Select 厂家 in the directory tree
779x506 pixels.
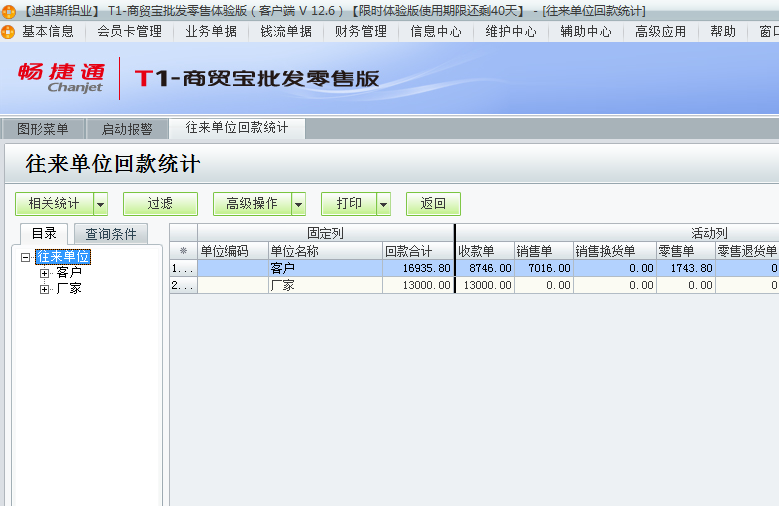pyautogui.click(x=69, y=288)
